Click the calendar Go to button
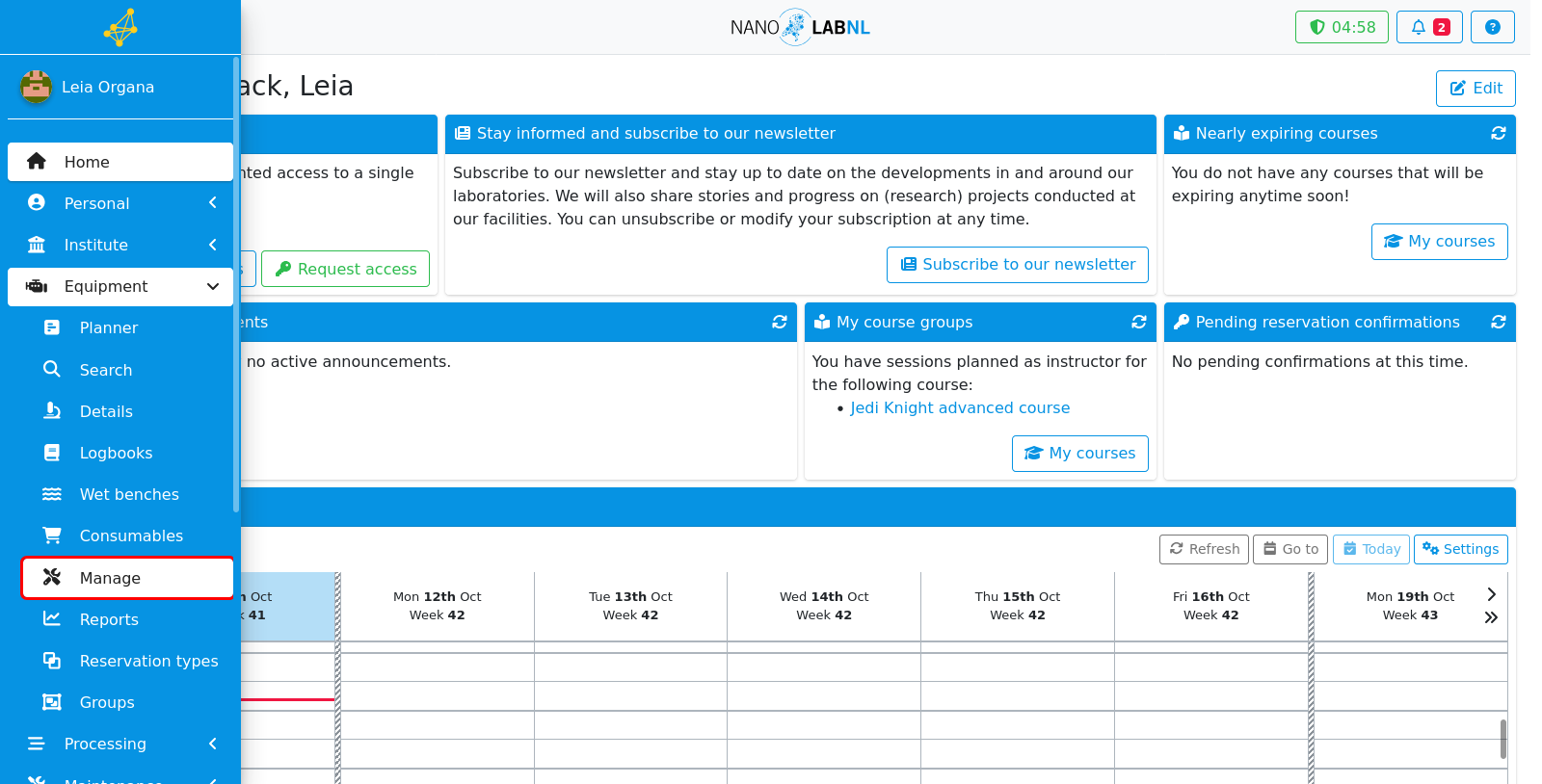1542x784 pixels. pos(1290,549)
